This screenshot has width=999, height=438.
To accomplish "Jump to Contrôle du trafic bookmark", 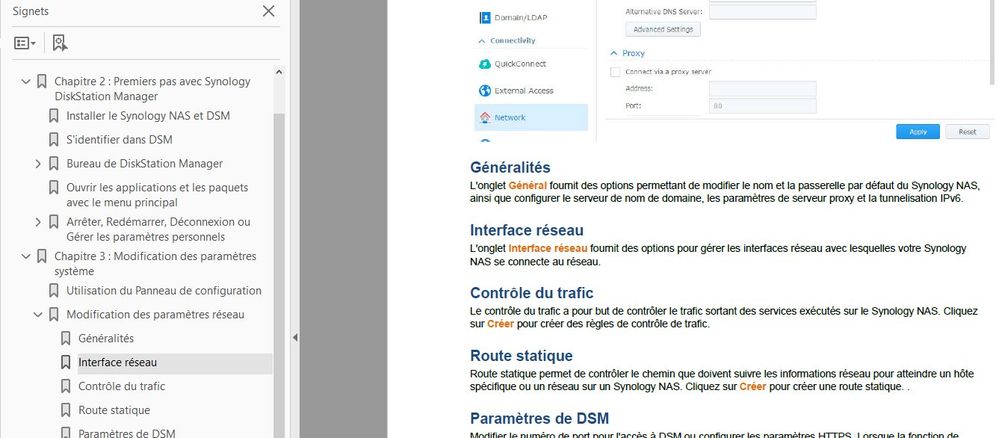I will click(121, 386).
